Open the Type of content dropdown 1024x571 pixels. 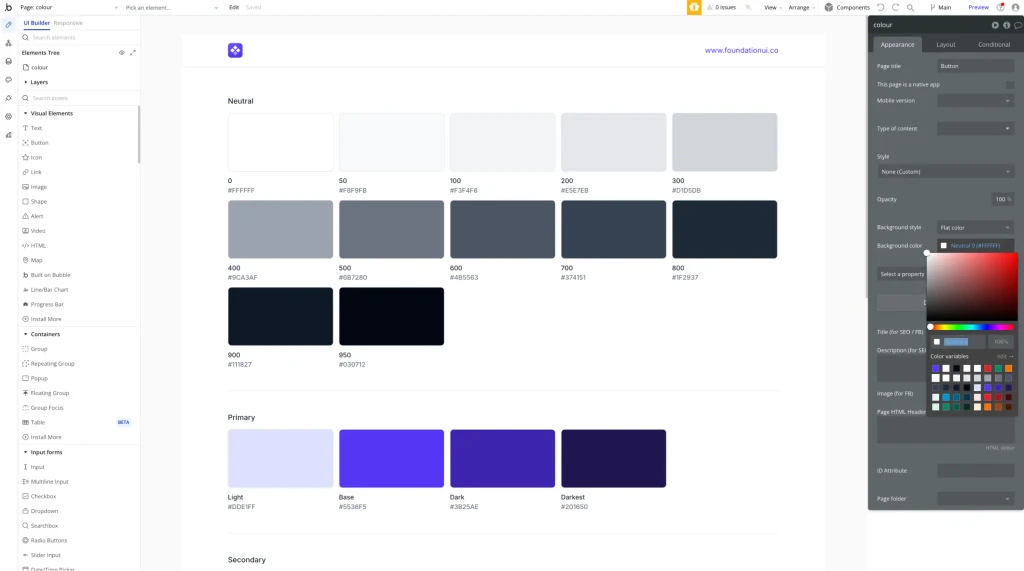(975, 129)
